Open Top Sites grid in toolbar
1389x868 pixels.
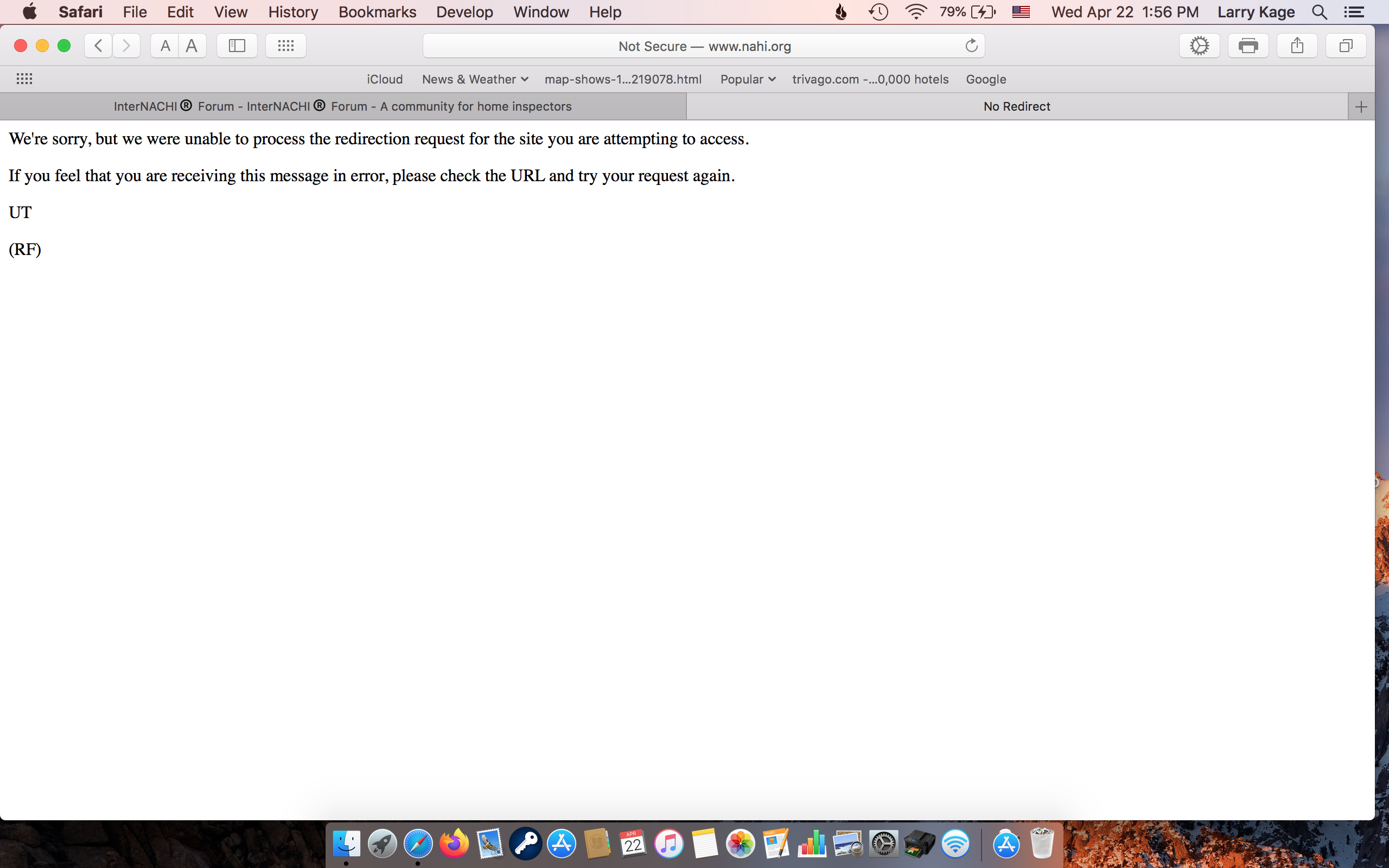coord(285,46)
